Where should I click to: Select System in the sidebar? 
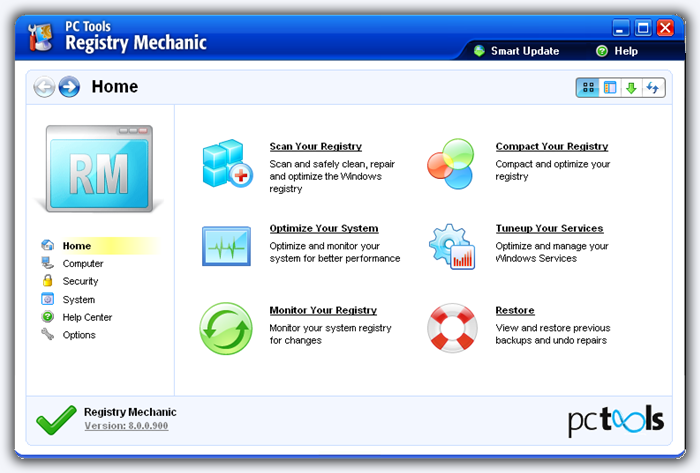tap(79, 299)
